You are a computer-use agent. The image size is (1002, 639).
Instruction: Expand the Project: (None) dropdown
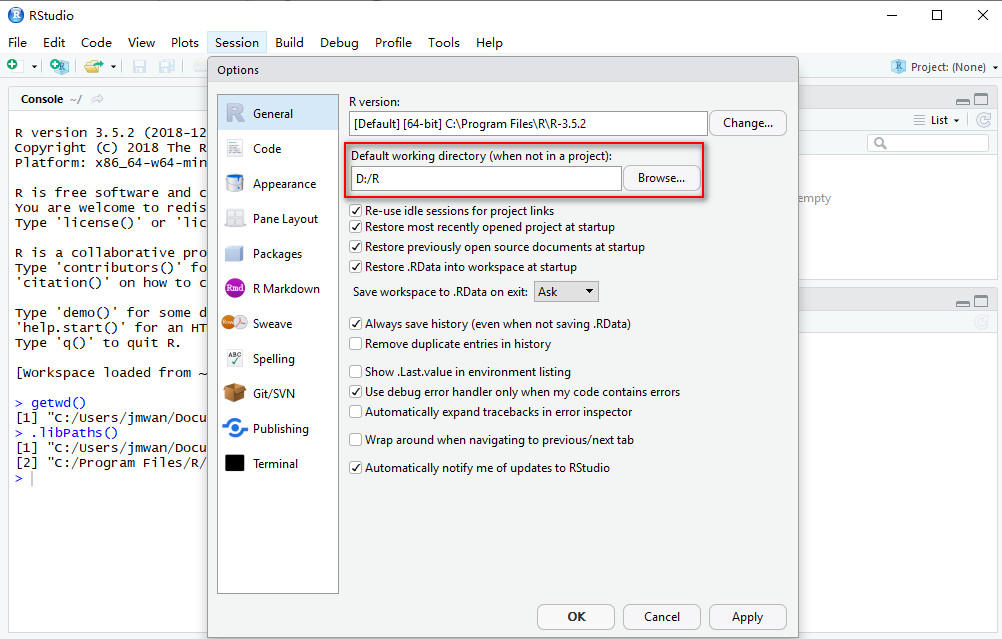pyautogui.click(x=943, y=67)
